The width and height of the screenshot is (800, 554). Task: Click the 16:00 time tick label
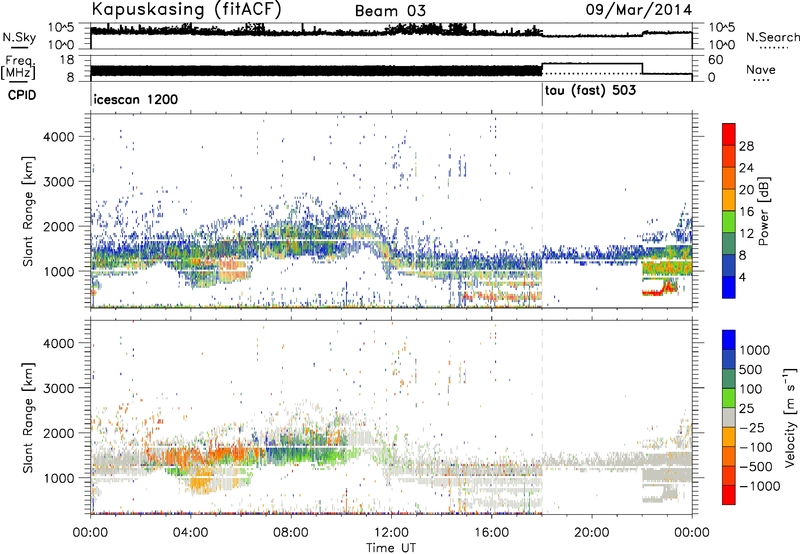pos(491,533)
